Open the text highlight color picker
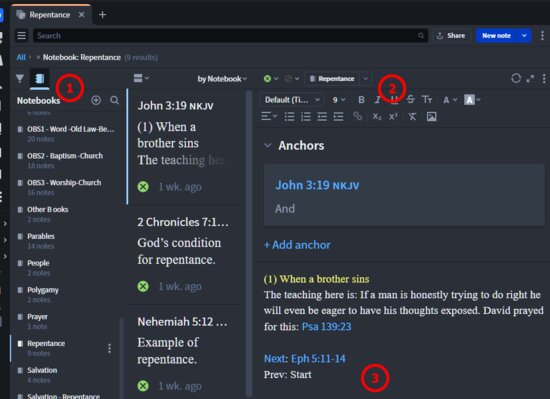This screenshot has width=550, height=399. tap(472, 100)
